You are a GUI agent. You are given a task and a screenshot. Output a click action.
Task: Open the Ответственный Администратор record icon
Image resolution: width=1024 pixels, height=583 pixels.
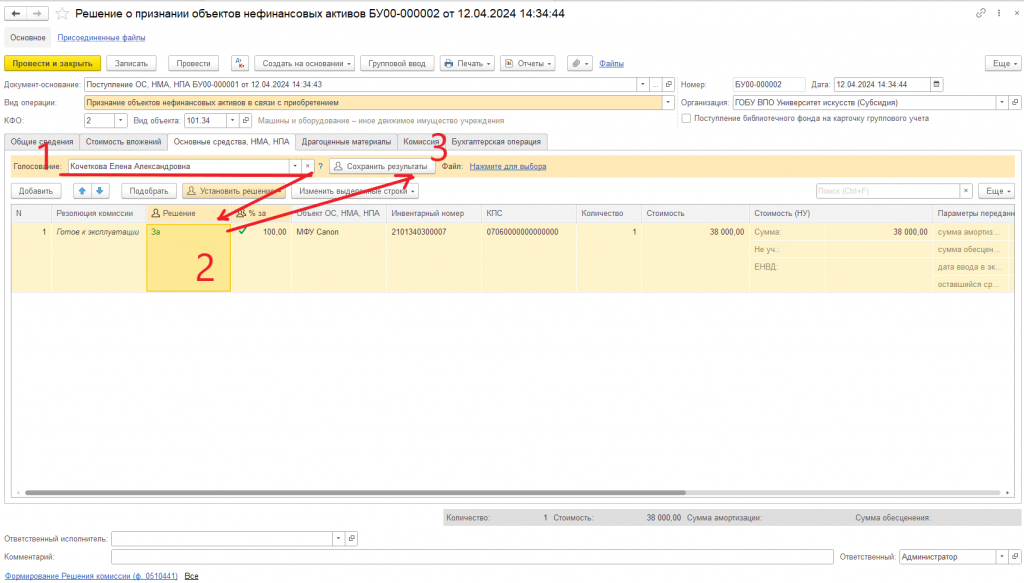[x=1015, y=557]
